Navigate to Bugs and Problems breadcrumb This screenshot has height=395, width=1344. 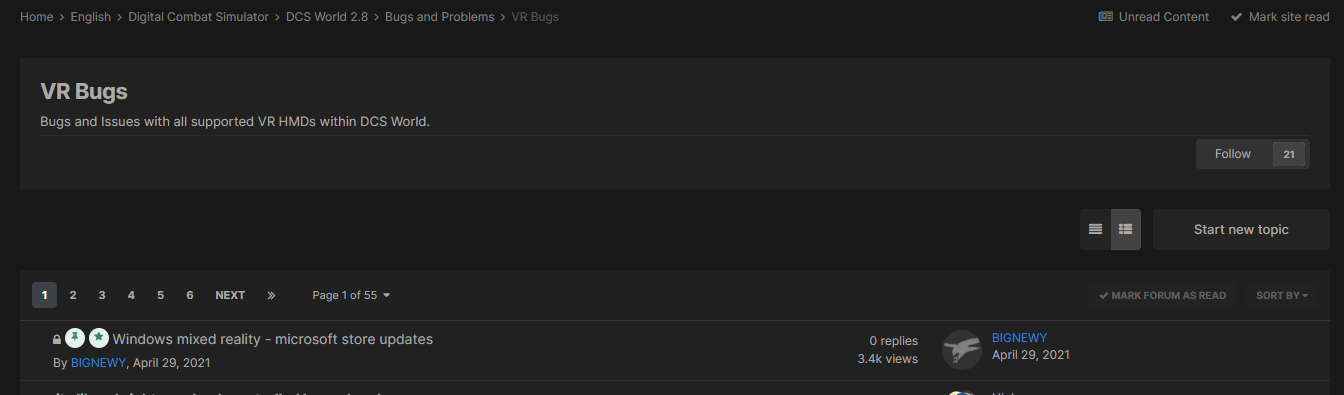[440, 17]
